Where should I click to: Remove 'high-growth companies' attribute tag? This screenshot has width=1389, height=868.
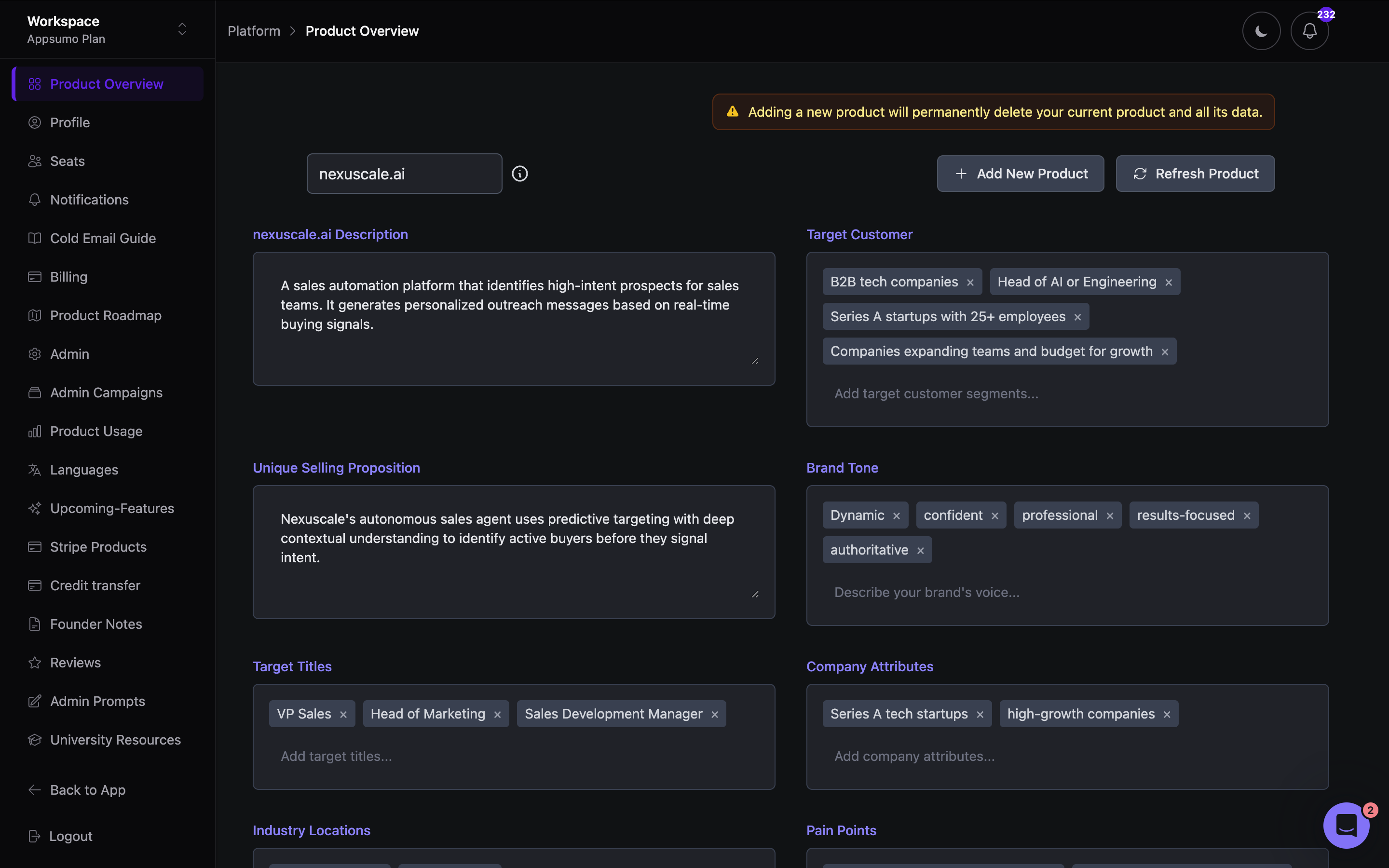(1167, 715)
